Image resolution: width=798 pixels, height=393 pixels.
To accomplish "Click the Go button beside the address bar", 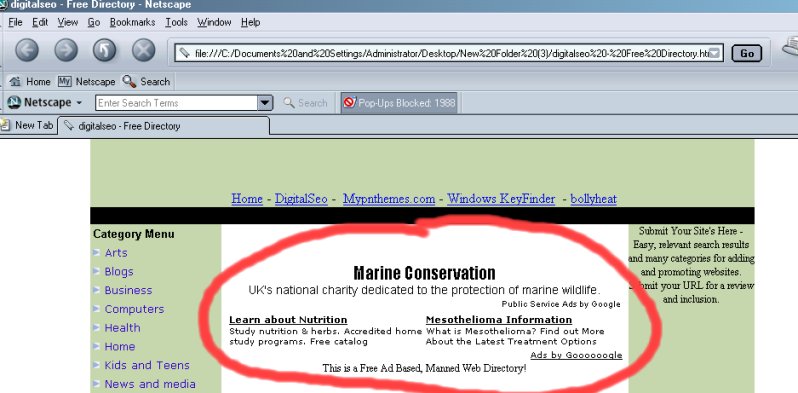I will coord(747,53).
